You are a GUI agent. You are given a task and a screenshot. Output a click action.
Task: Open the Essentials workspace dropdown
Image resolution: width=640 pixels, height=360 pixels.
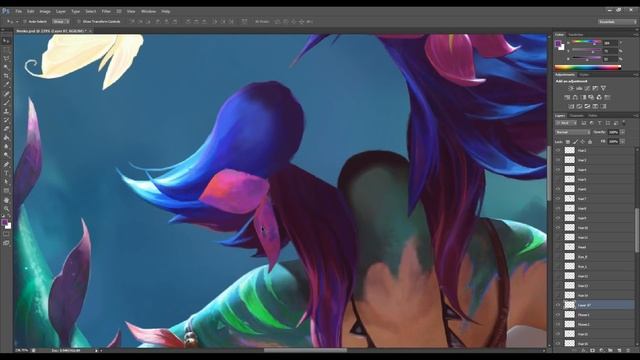618,21
